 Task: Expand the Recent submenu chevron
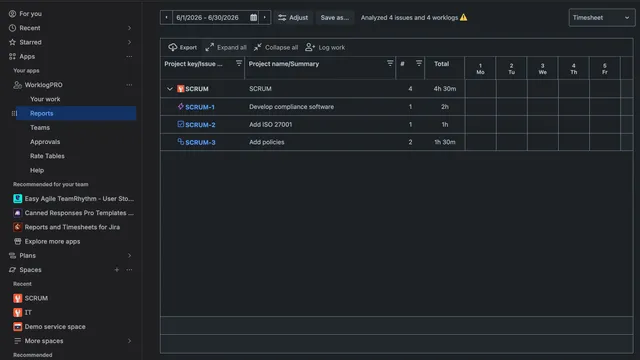click(129, 28)
